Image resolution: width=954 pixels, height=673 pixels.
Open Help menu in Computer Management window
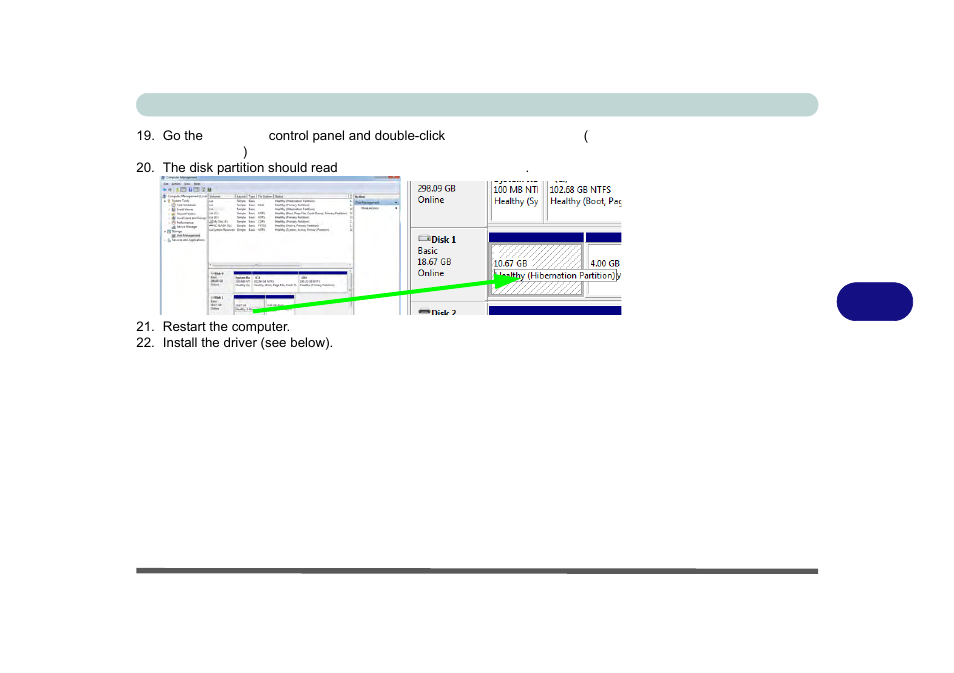click(x=197, y=184)
